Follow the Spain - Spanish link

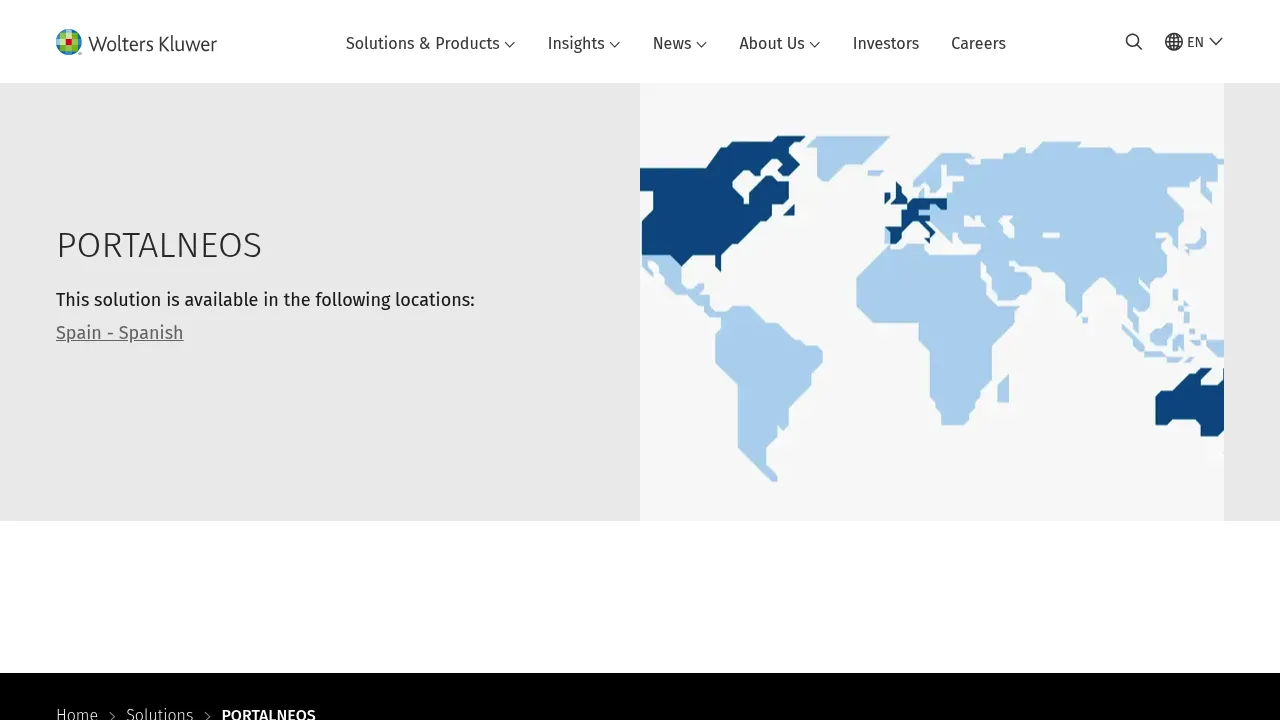[120, 333]
